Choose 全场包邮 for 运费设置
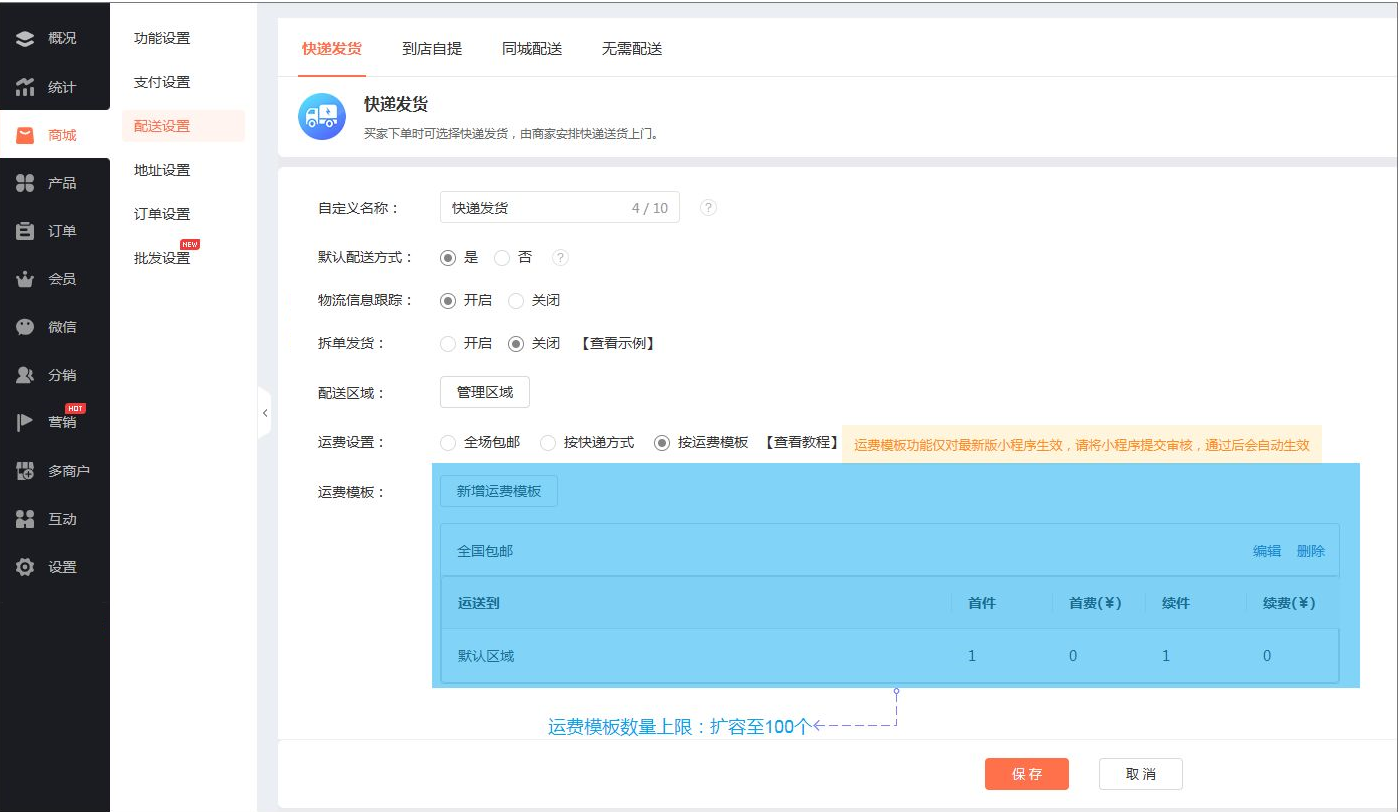The height and width of the screenshot is (812, 1398). pos(448,443)
